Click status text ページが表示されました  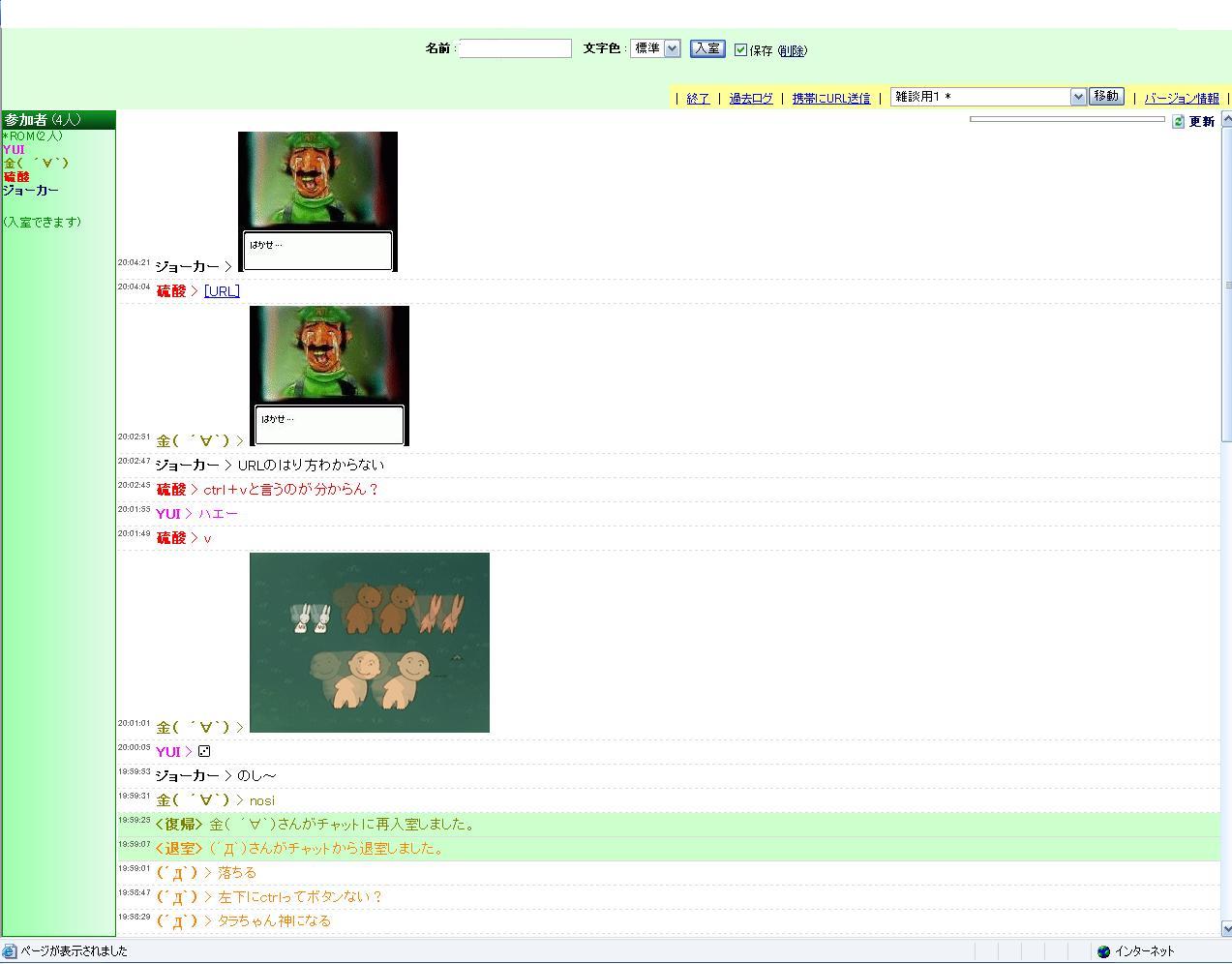pyautogui.click(x=74, y=951)
